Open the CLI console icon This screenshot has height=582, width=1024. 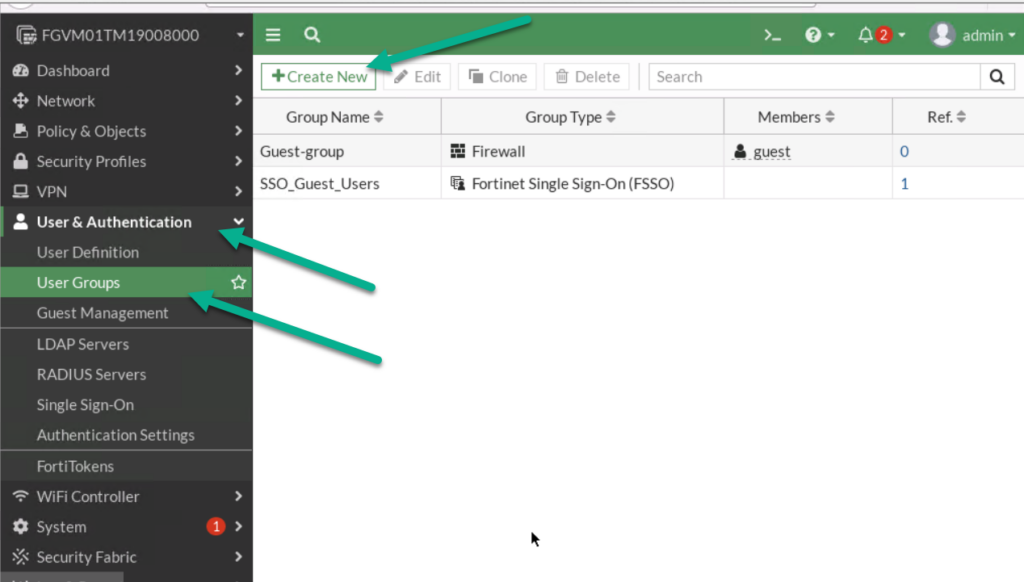point(772,34)
